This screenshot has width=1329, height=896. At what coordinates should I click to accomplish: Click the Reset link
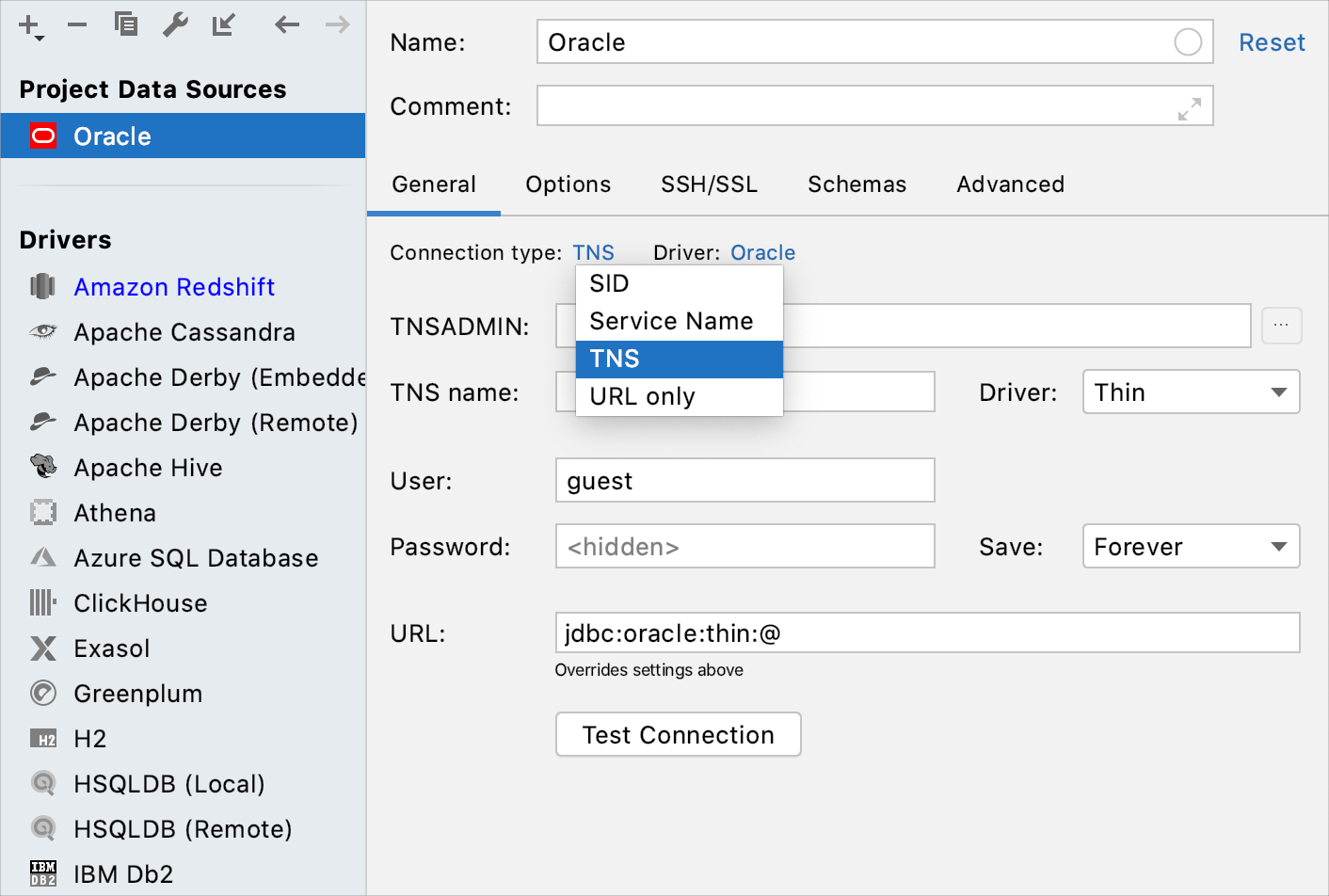pyautogui.click(x=1272, y=42)
